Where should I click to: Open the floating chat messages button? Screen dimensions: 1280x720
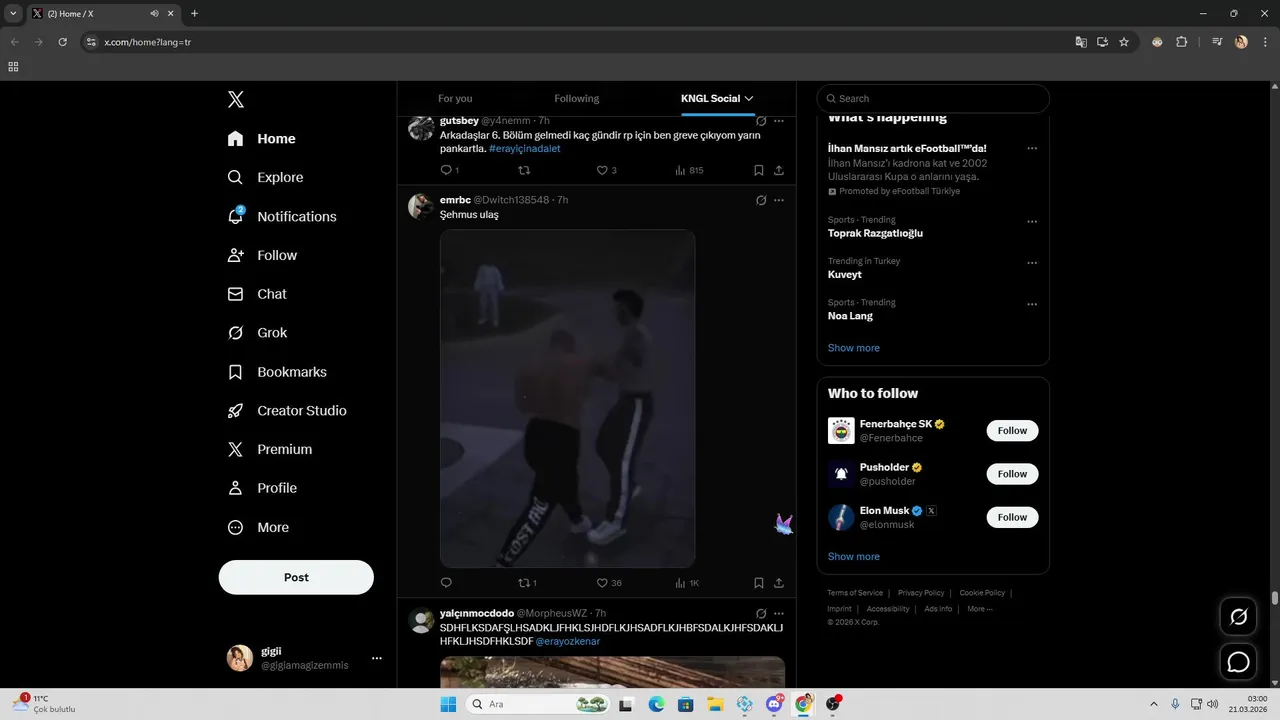click(1238, 662)
